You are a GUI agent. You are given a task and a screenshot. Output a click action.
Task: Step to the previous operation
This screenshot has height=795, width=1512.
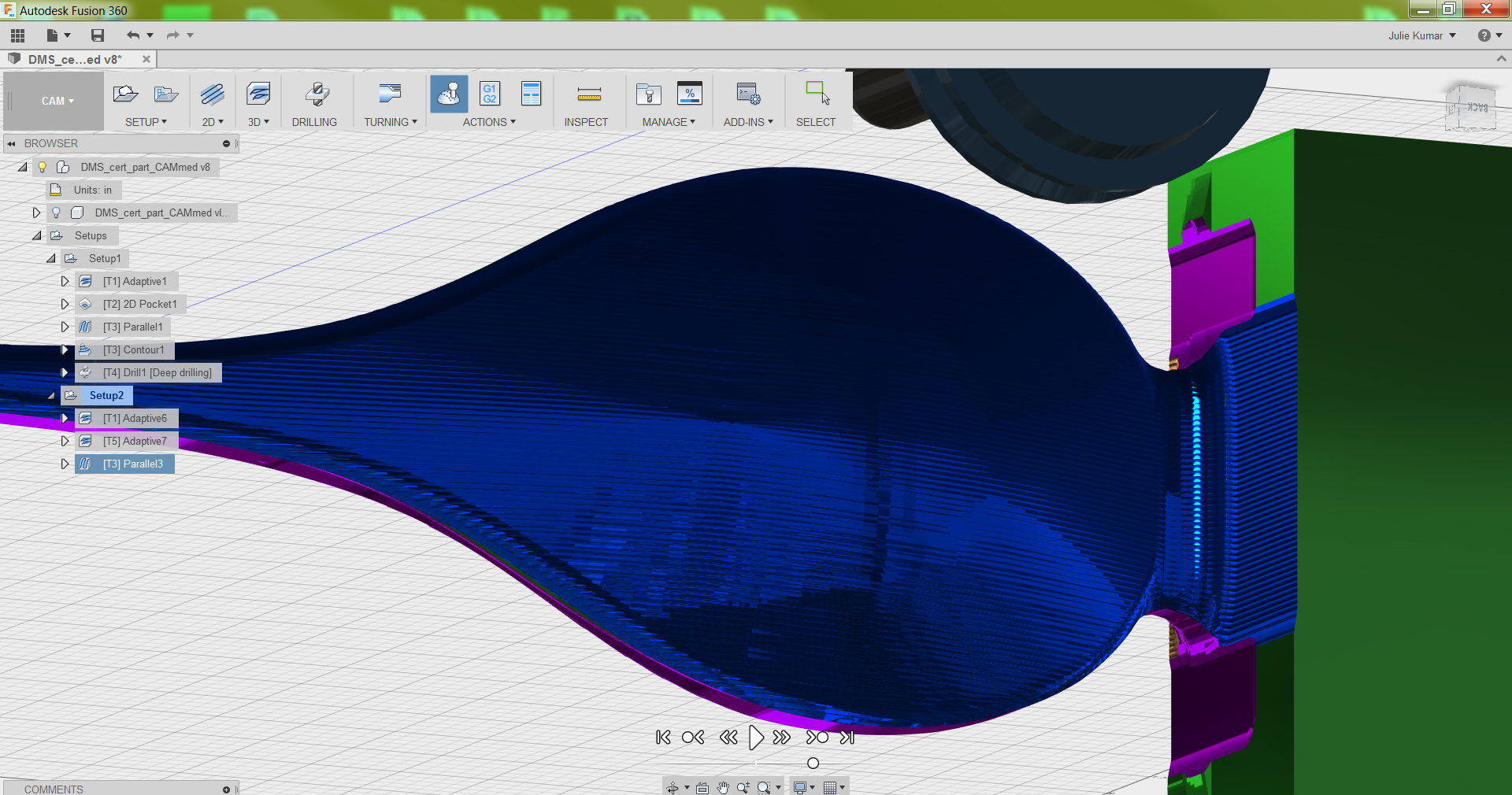[x=693, y=738]
